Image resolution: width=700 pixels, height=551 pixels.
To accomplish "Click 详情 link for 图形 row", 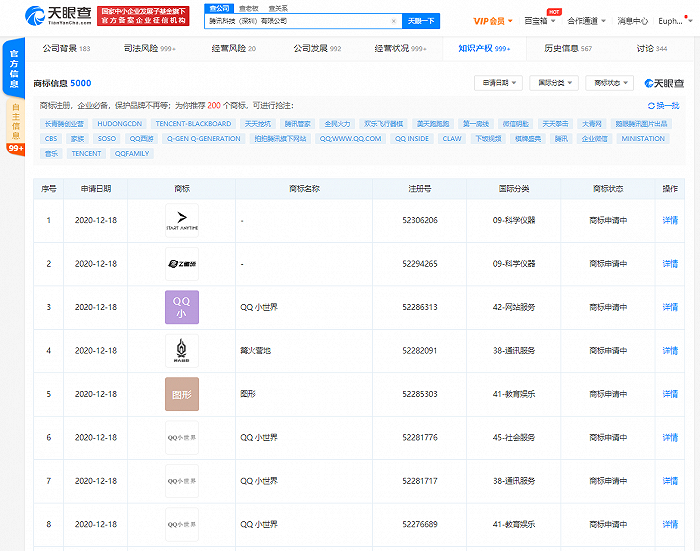I will (x=670, y=394).
